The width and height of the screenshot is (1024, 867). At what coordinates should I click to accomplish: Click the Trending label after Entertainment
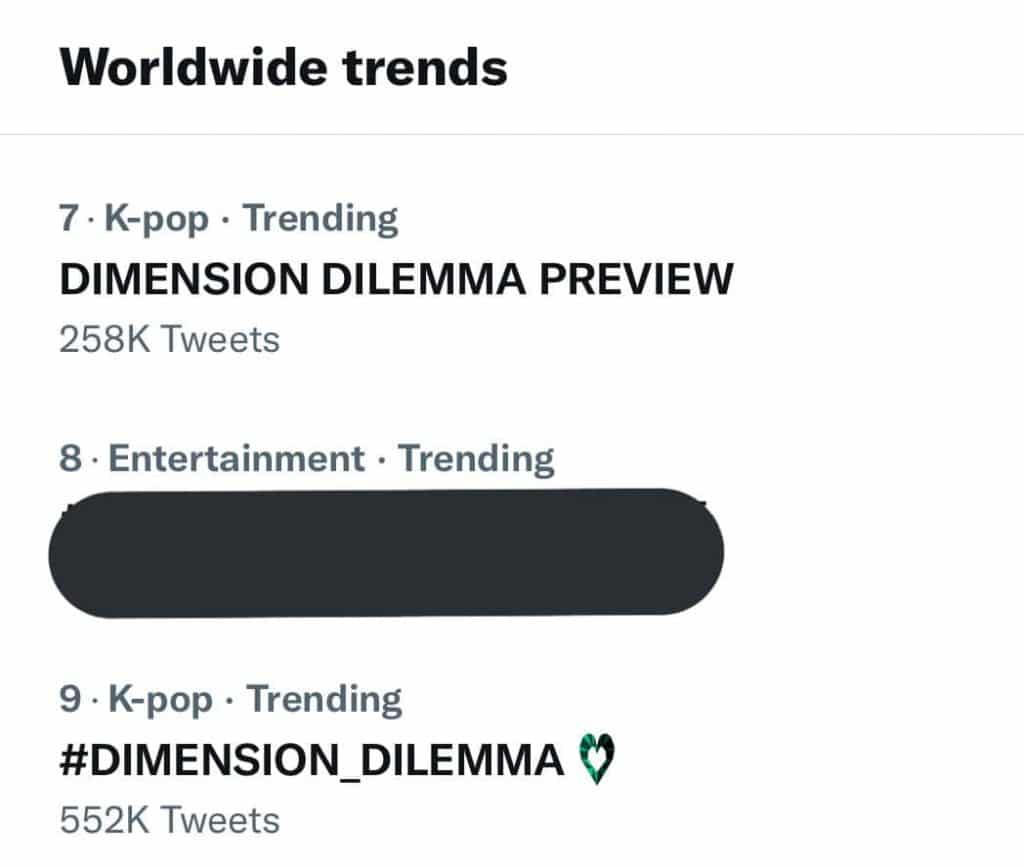[476, 459]
